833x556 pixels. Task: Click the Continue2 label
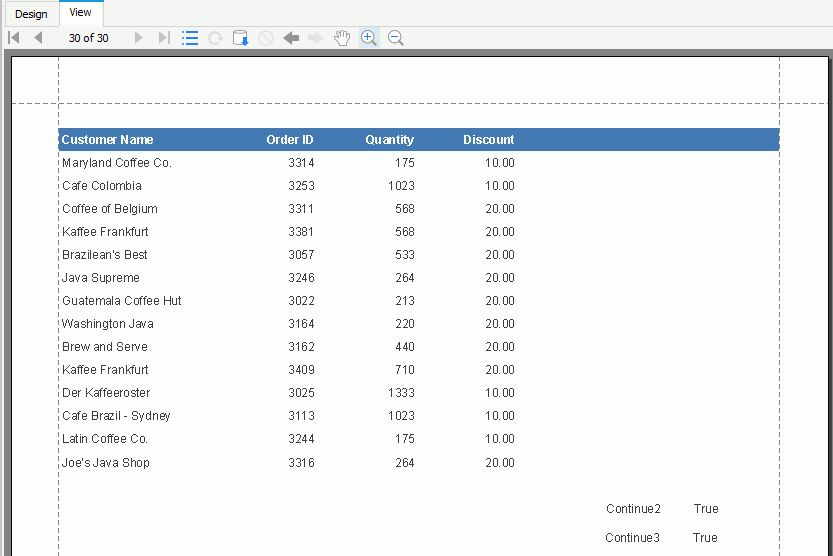point(633,509)
